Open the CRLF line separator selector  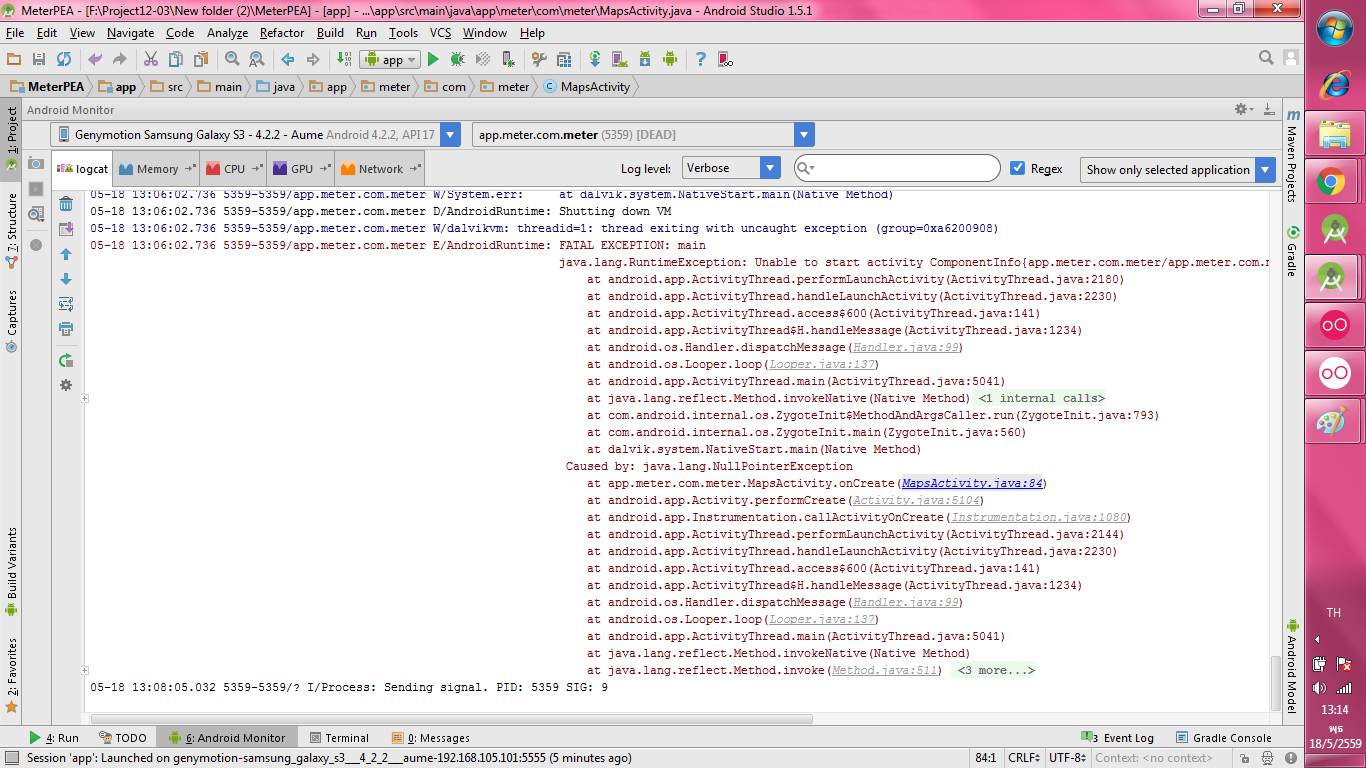click(1025, 758)
